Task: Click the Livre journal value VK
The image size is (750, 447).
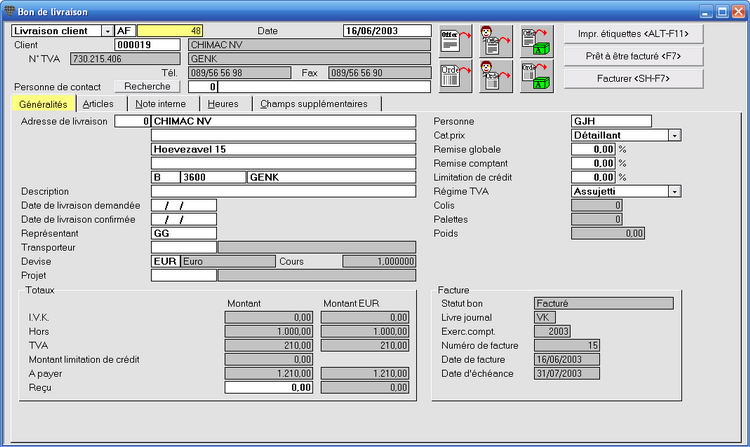Action: (545, 317)
